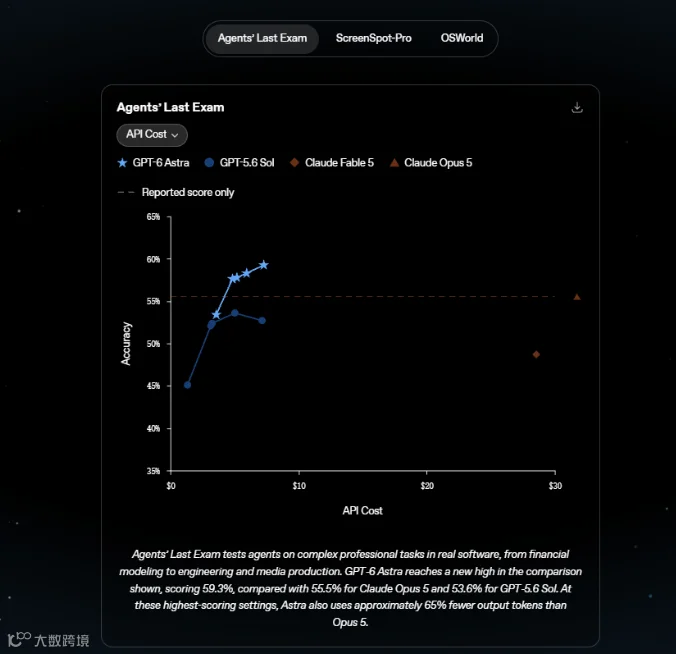Select the highest GPT-6 Astra star data point

(x=264, y=265)
